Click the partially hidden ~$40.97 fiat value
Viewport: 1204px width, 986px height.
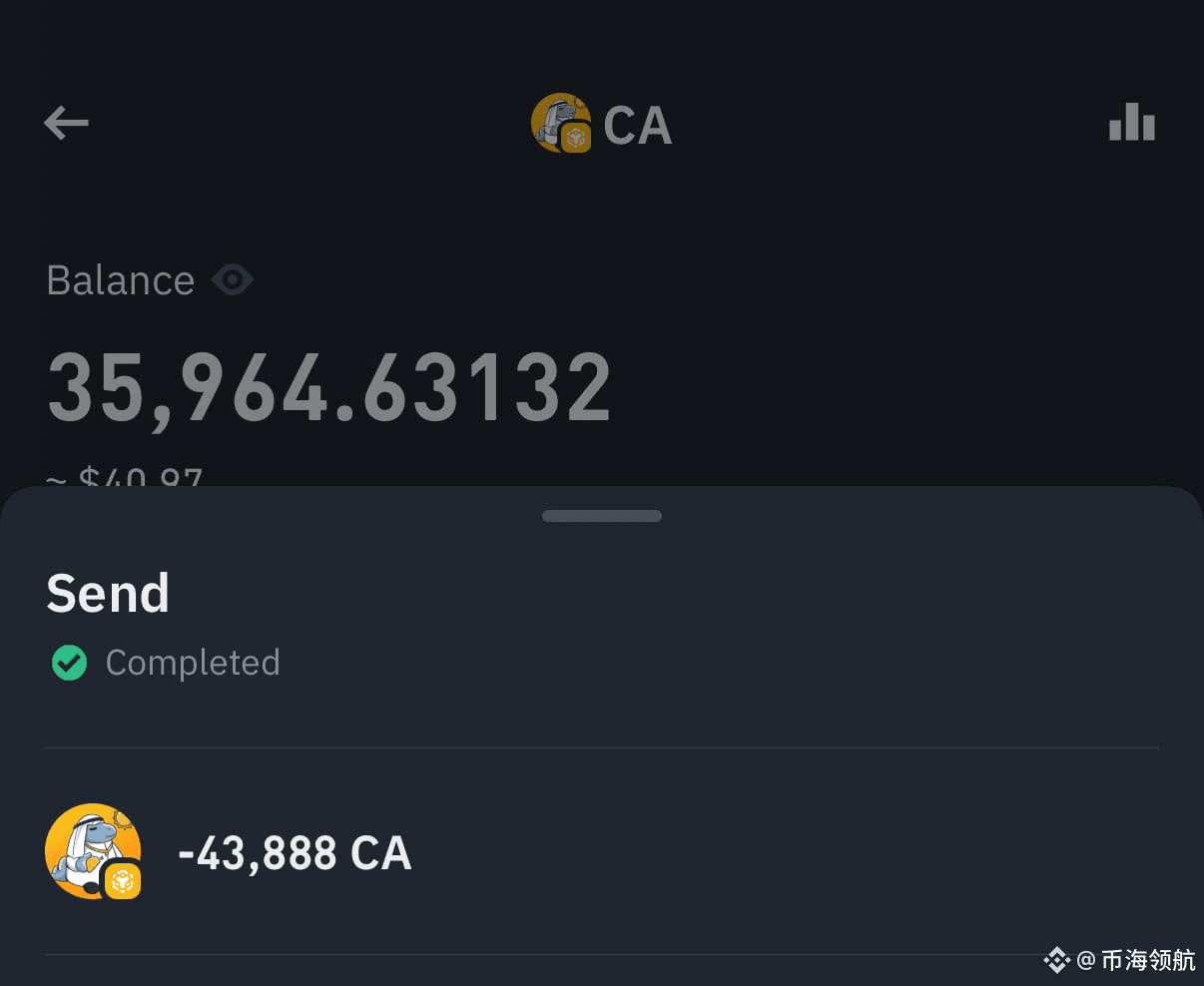click(125, 477)
